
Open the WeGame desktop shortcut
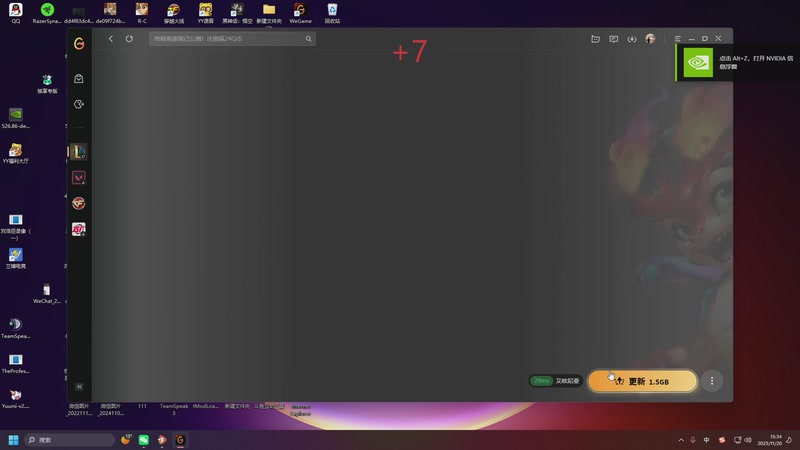pyautogui.click(x=300, y=13)
